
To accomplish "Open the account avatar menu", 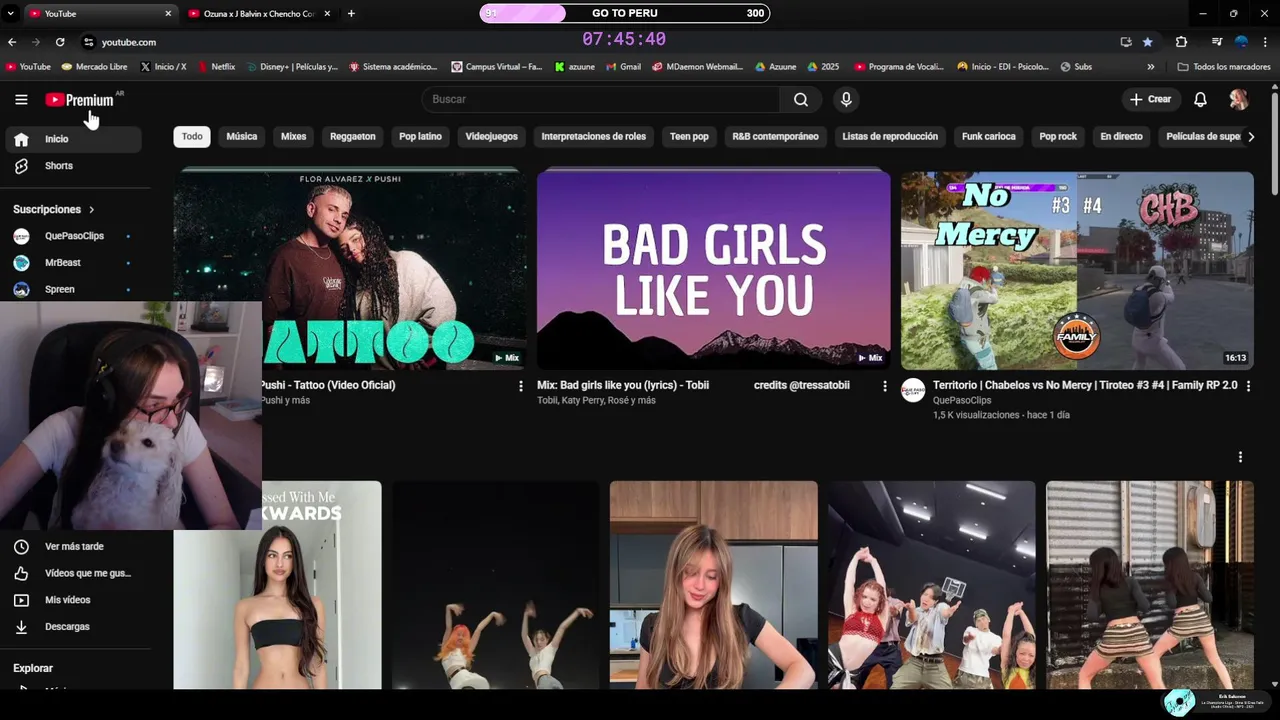I will (x=1238, y=99).
